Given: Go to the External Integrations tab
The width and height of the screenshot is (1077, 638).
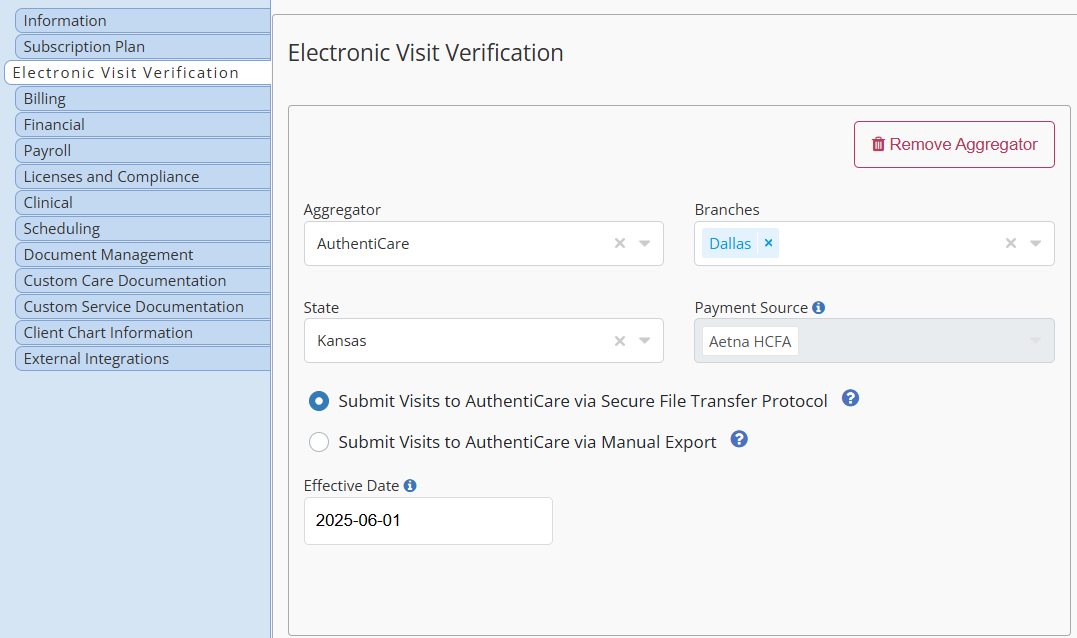Looking at the screenshot, I should (x=142, y=359).
